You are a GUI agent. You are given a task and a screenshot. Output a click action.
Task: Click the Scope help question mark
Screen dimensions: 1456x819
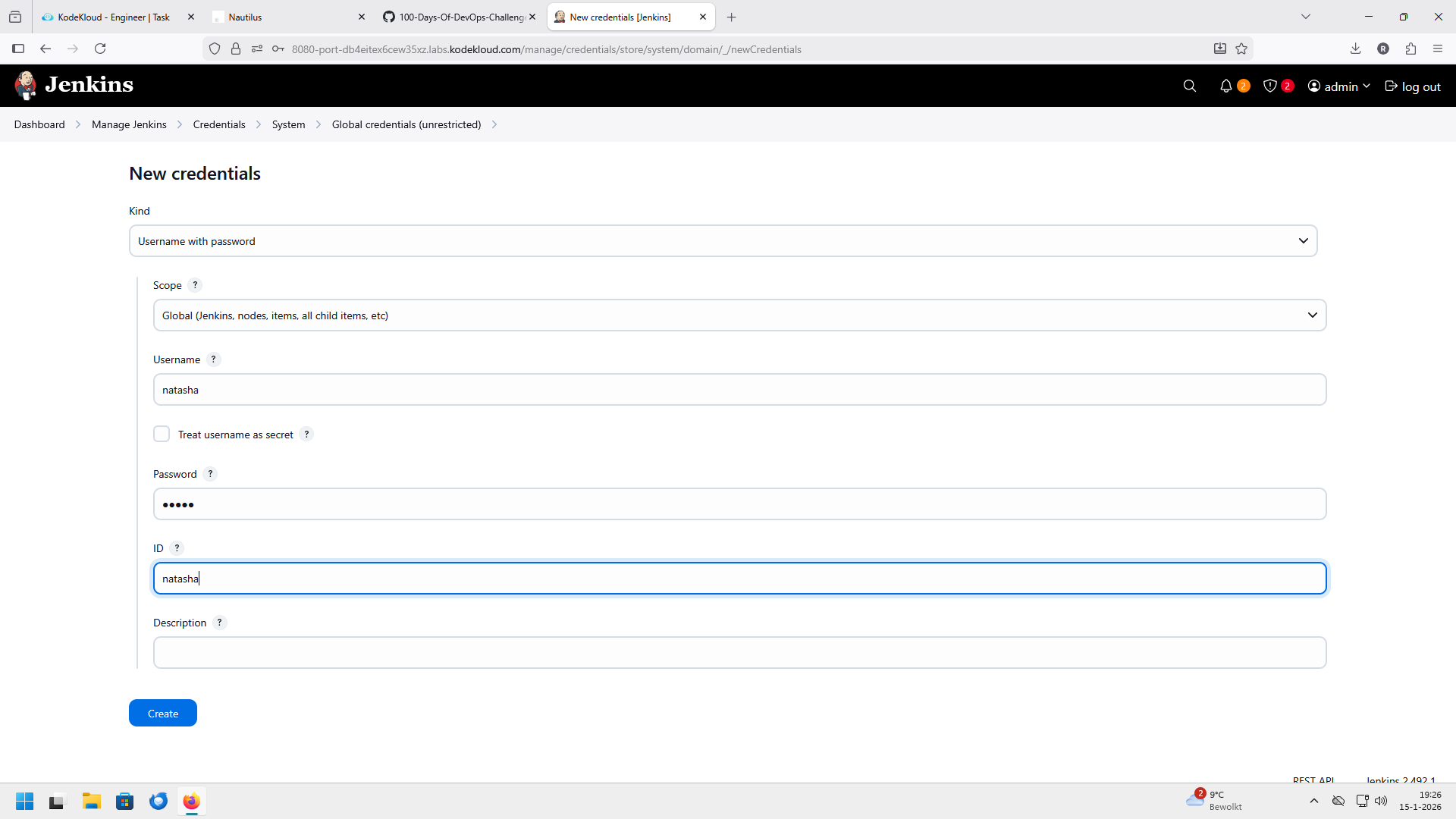(195, 285)
